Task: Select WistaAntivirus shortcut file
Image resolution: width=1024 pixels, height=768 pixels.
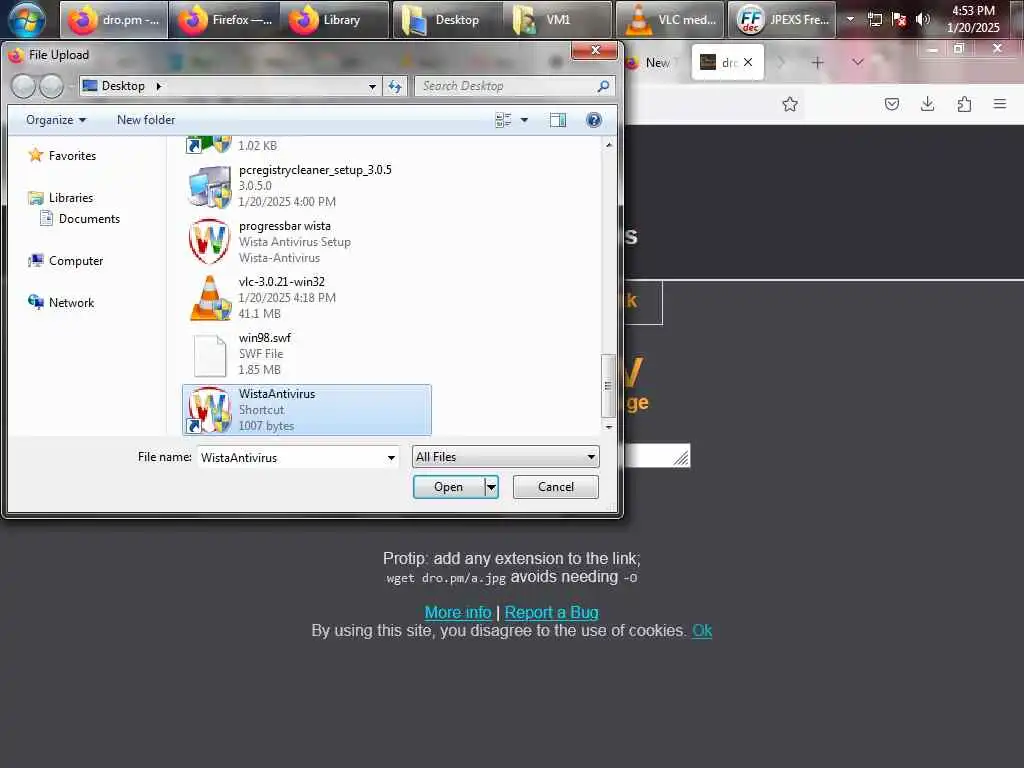Action: [306, 409]
